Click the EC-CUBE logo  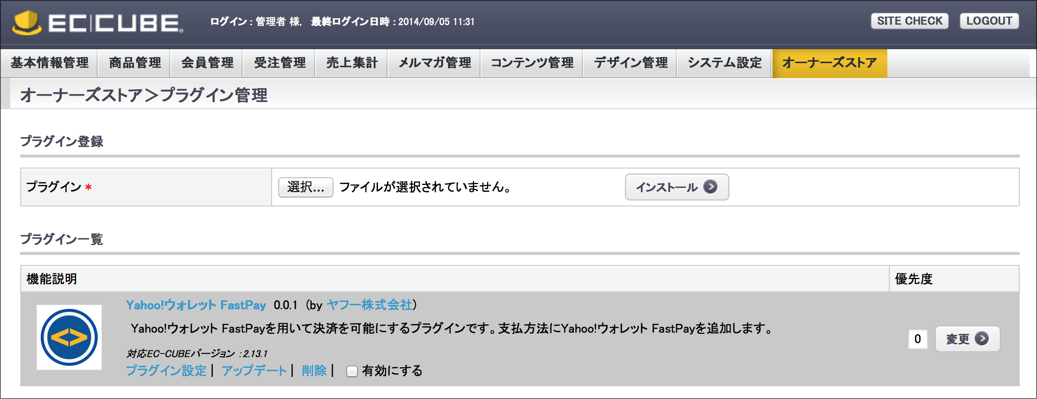point(97,22)
